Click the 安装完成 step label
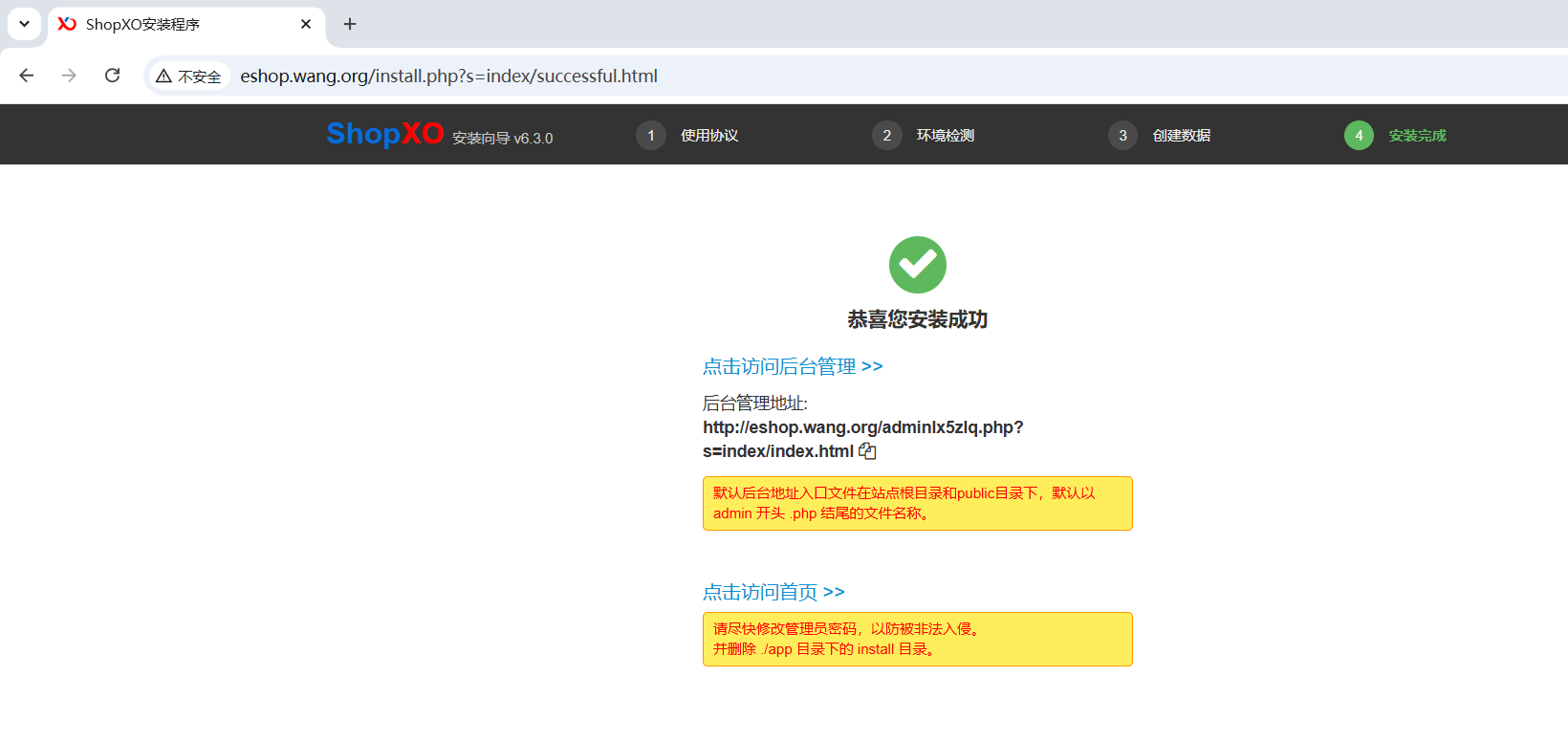Image resolution: width=1568 pixels, height=742 pixels. (x=1418, y=136)
